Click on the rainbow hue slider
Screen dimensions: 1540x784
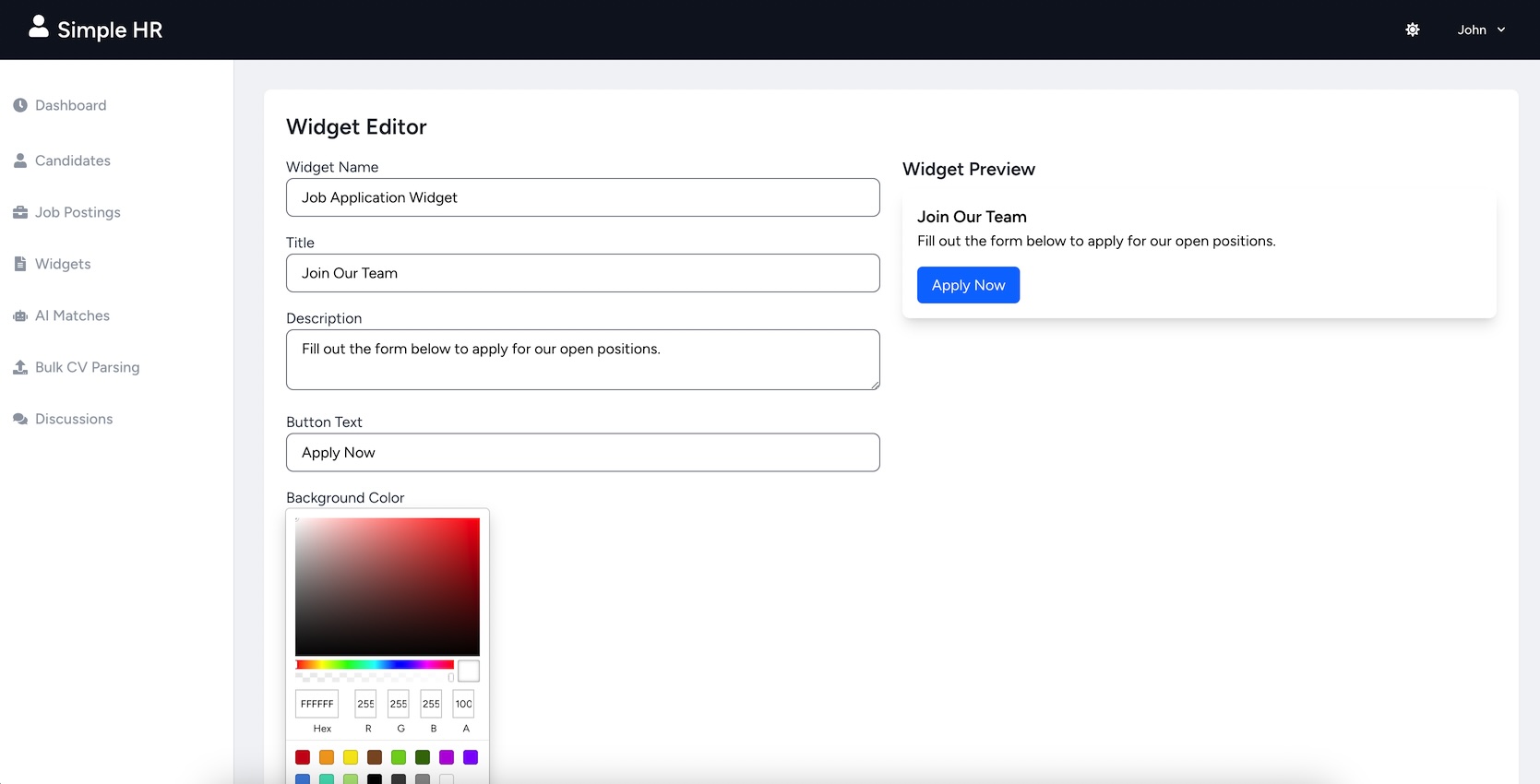(375, 664)
